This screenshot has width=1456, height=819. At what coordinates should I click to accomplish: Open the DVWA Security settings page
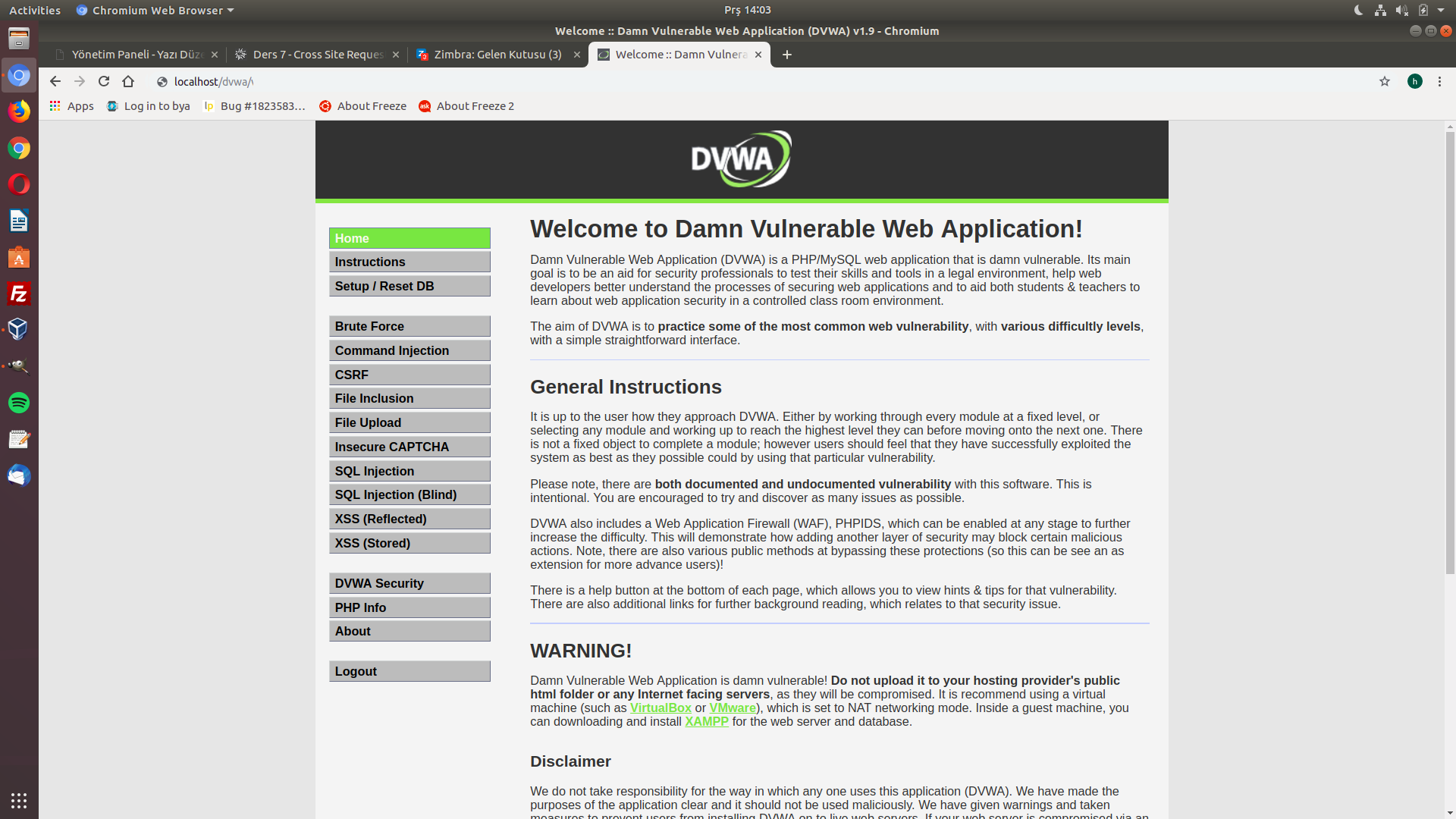(409, 583)
